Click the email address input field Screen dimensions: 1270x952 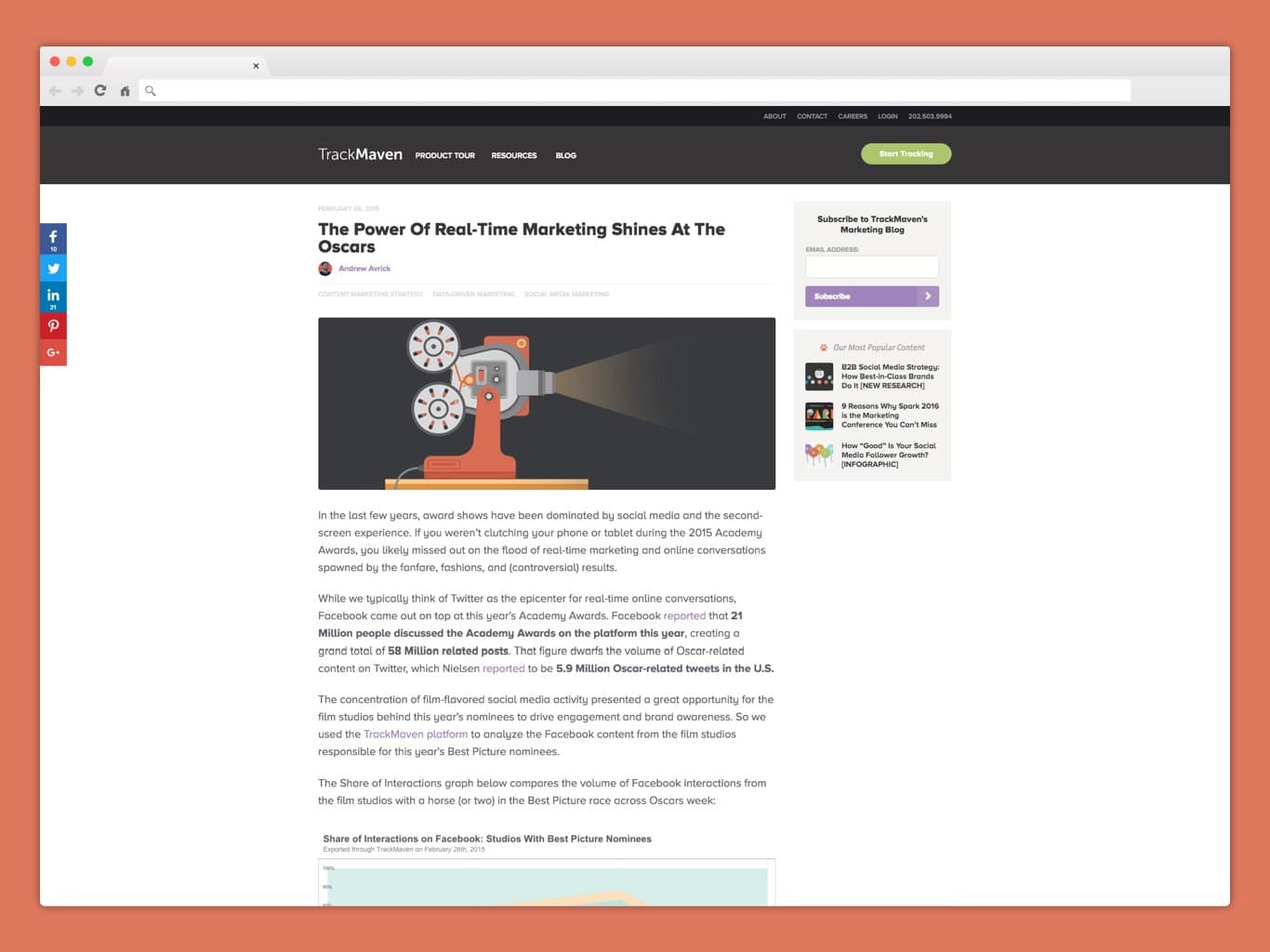(872, 267)
